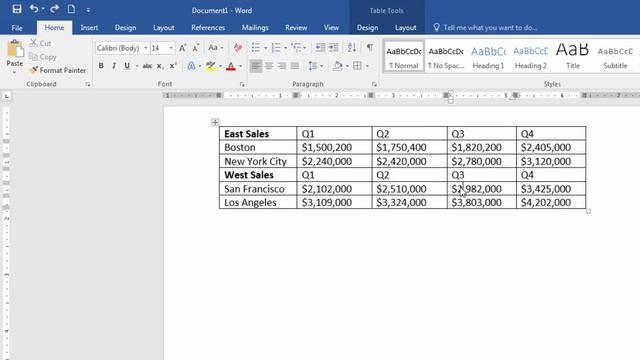Screen dimensions: 640x360
Task: Open Clipboard pane launcher
Action: pyautogui.click(x=88, y=84)
